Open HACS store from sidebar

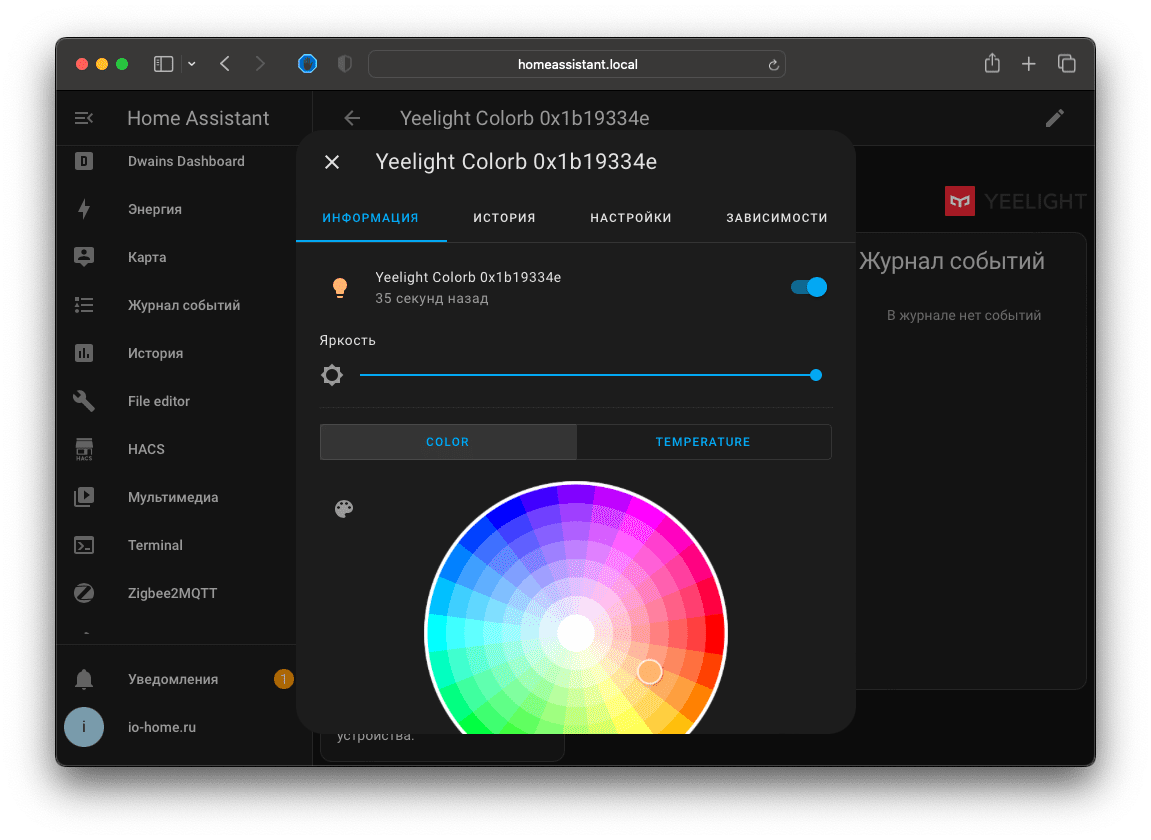coord(84,449)
